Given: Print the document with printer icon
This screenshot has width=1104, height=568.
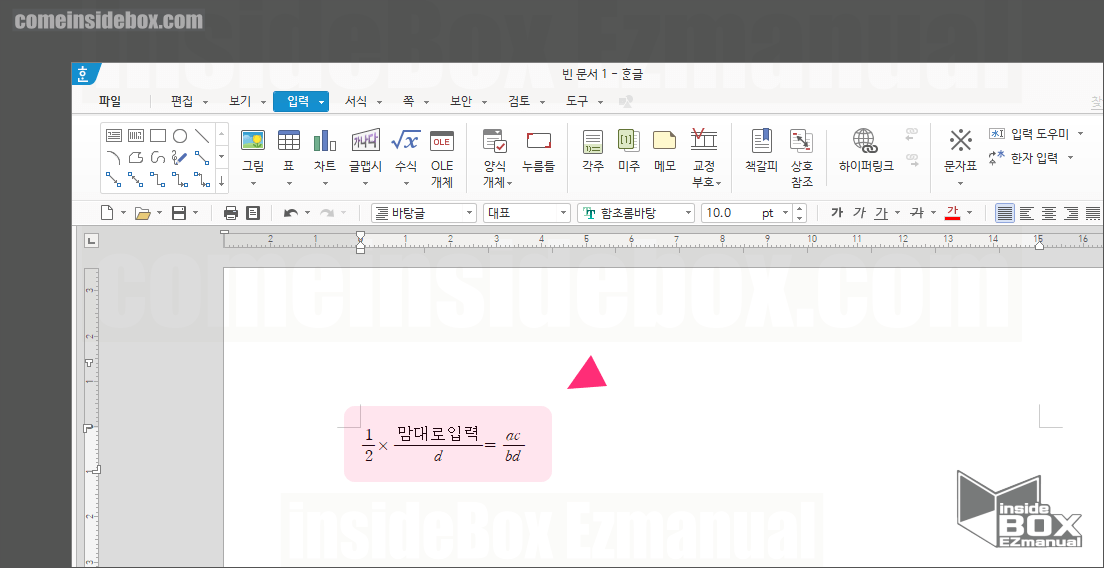Looking at the screenshot, I should [231, 213].
